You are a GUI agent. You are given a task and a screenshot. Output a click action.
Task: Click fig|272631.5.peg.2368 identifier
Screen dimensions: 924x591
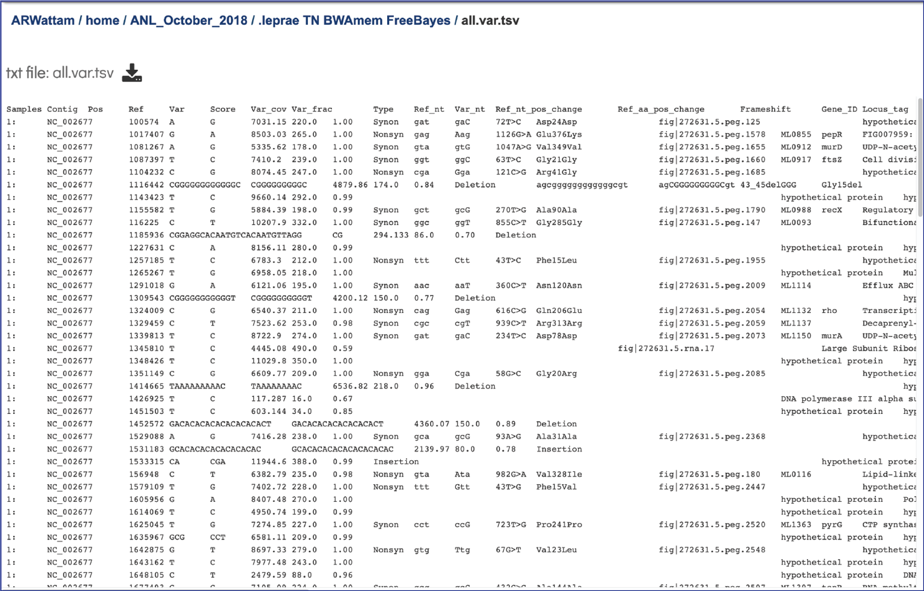712,437
